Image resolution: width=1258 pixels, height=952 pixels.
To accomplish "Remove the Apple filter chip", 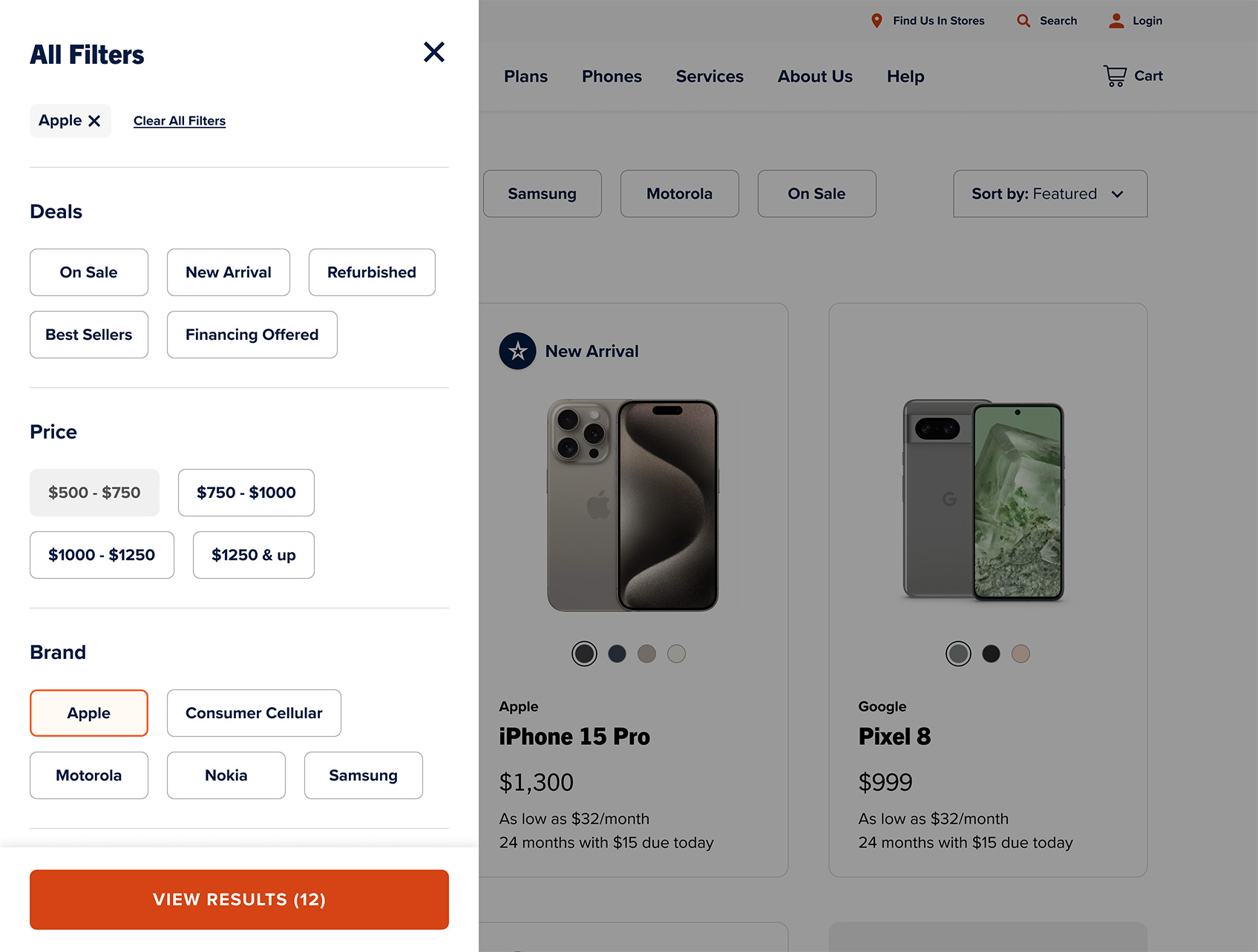I will pyautogui.click(x=94, y=121).
